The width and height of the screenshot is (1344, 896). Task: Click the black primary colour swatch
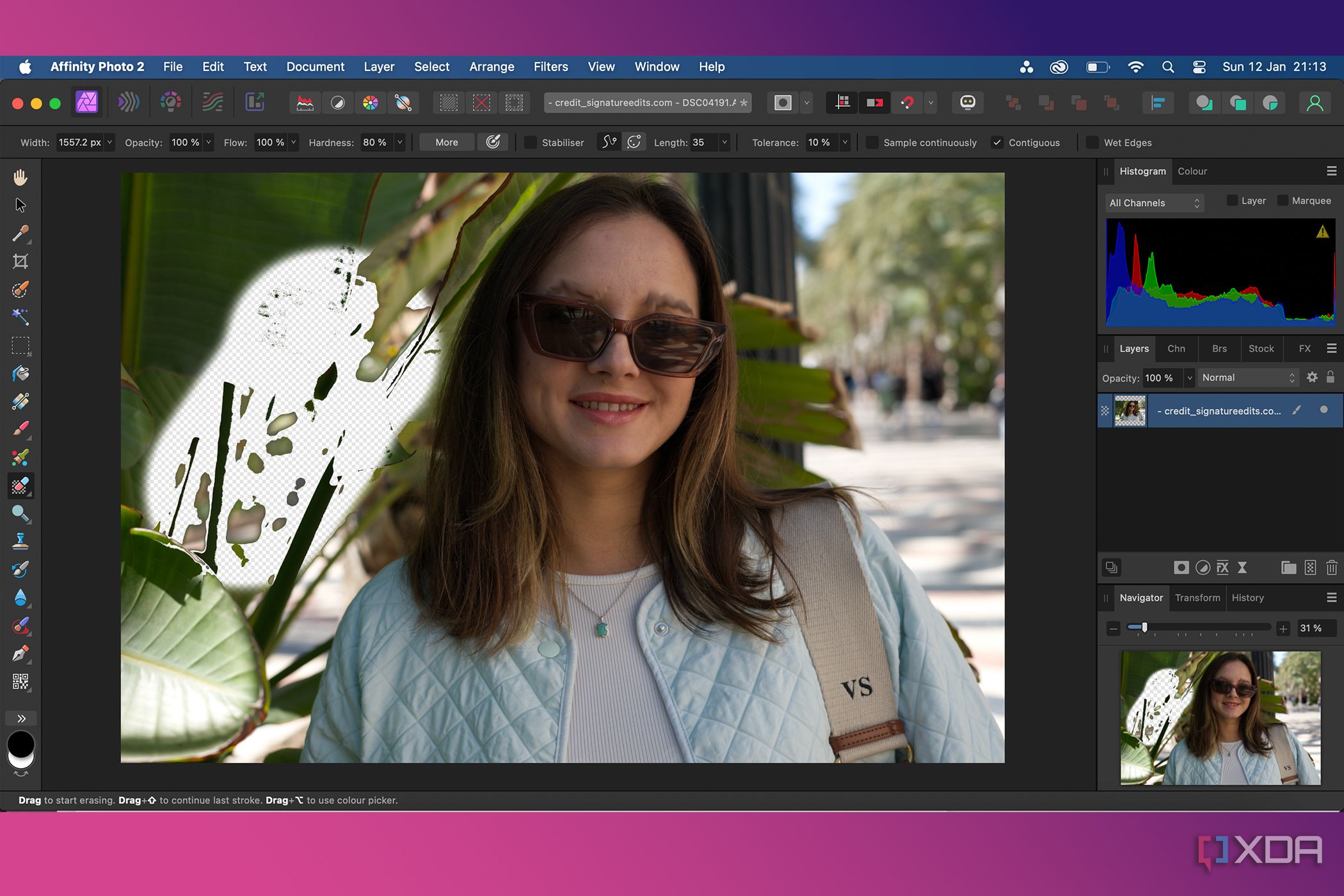(x=20, y=744)
